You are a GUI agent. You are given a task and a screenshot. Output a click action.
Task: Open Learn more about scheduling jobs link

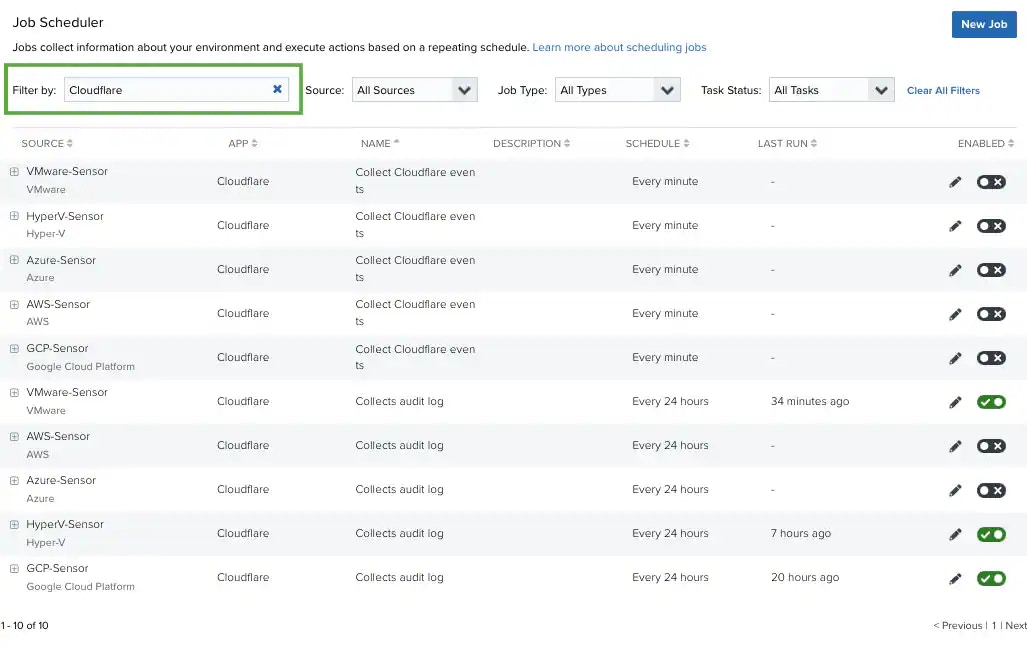point(619,47)
